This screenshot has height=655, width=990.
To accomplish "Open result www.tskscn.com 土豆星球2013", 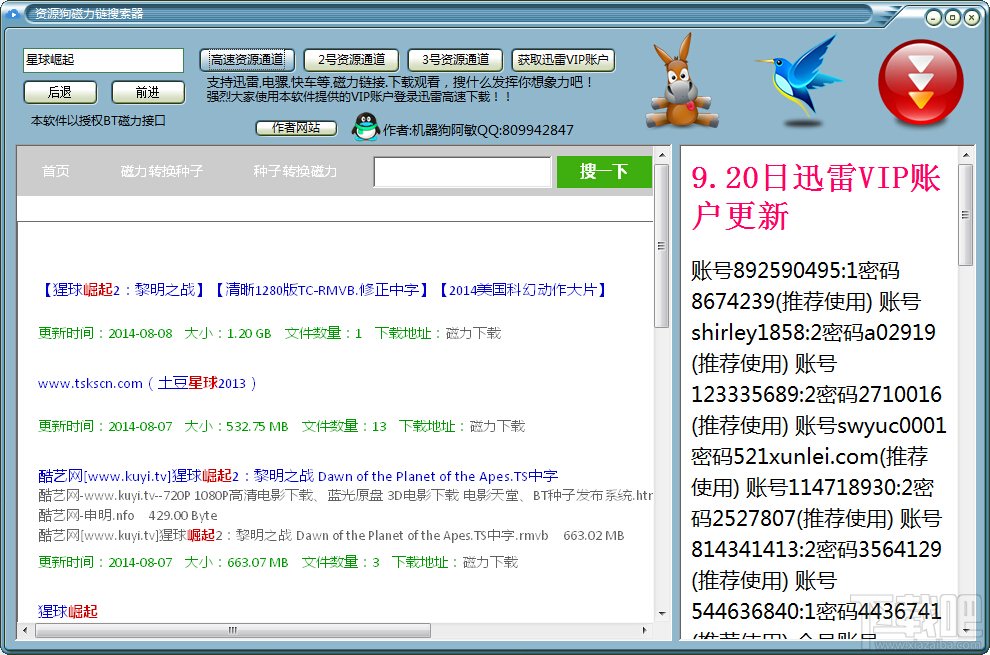I will click(x=146, y=383).
